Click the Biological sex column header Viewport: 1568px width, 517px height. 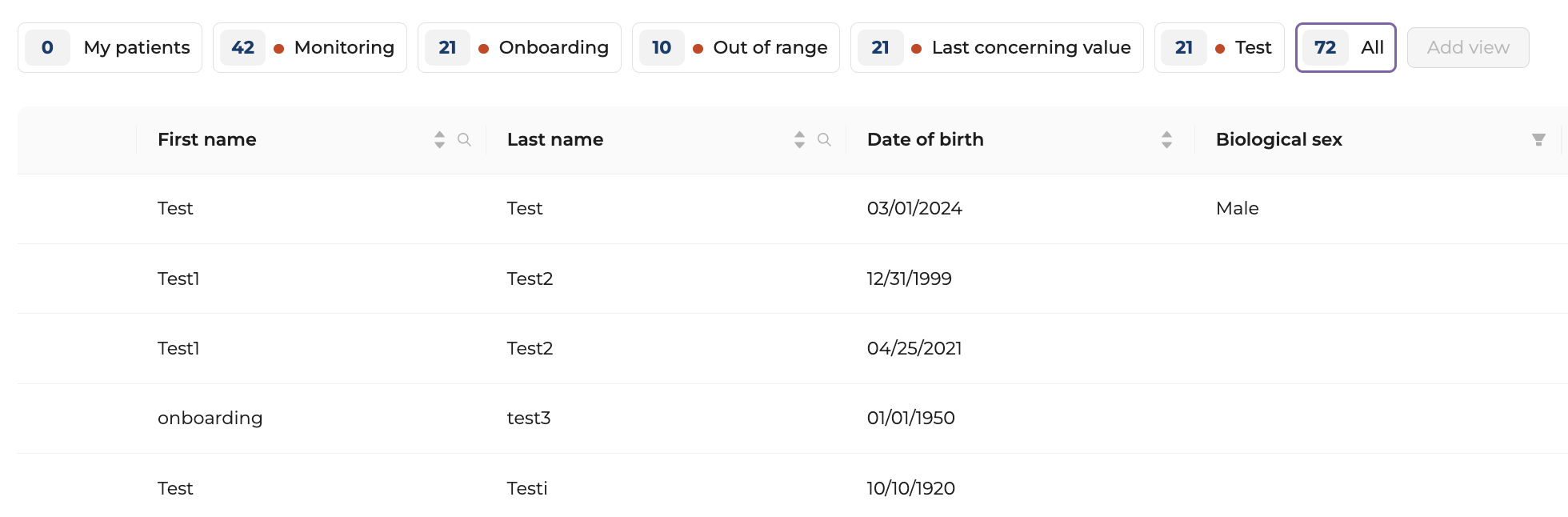coord(1279,140)
